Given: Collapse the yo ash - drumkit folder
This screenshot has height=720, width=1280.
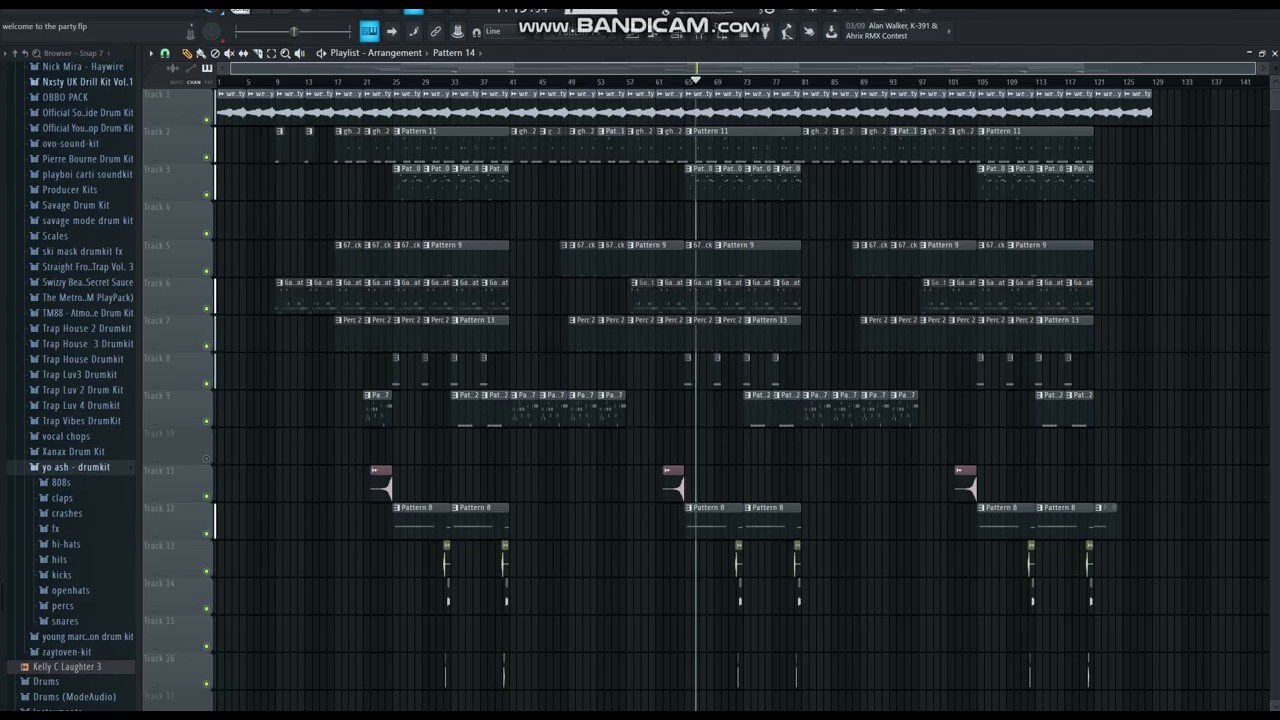Looking at the screenshot, I should click(x=76, y=467).
